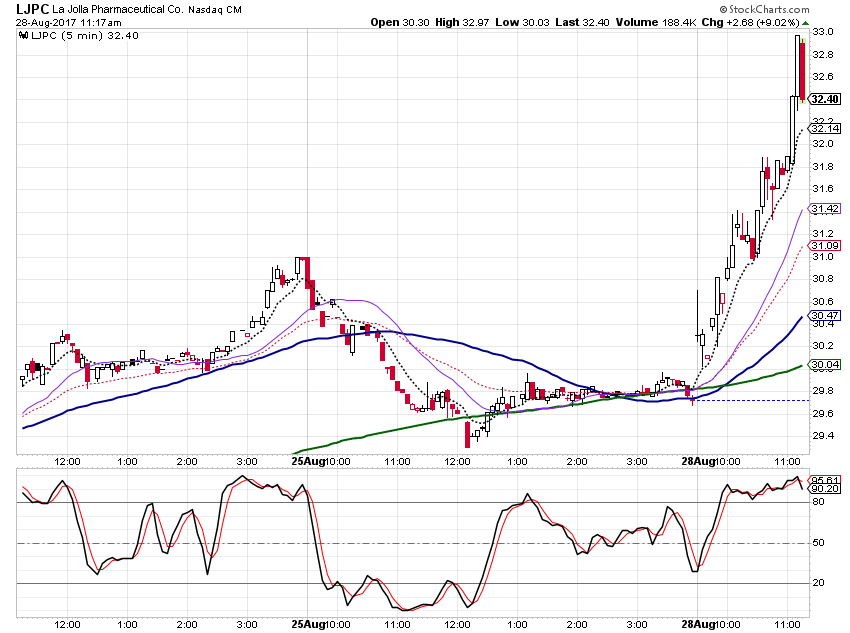Click the 33.0 price axis label
The width and height of the screenshot is (850, 633).
[x=822, y=32]
